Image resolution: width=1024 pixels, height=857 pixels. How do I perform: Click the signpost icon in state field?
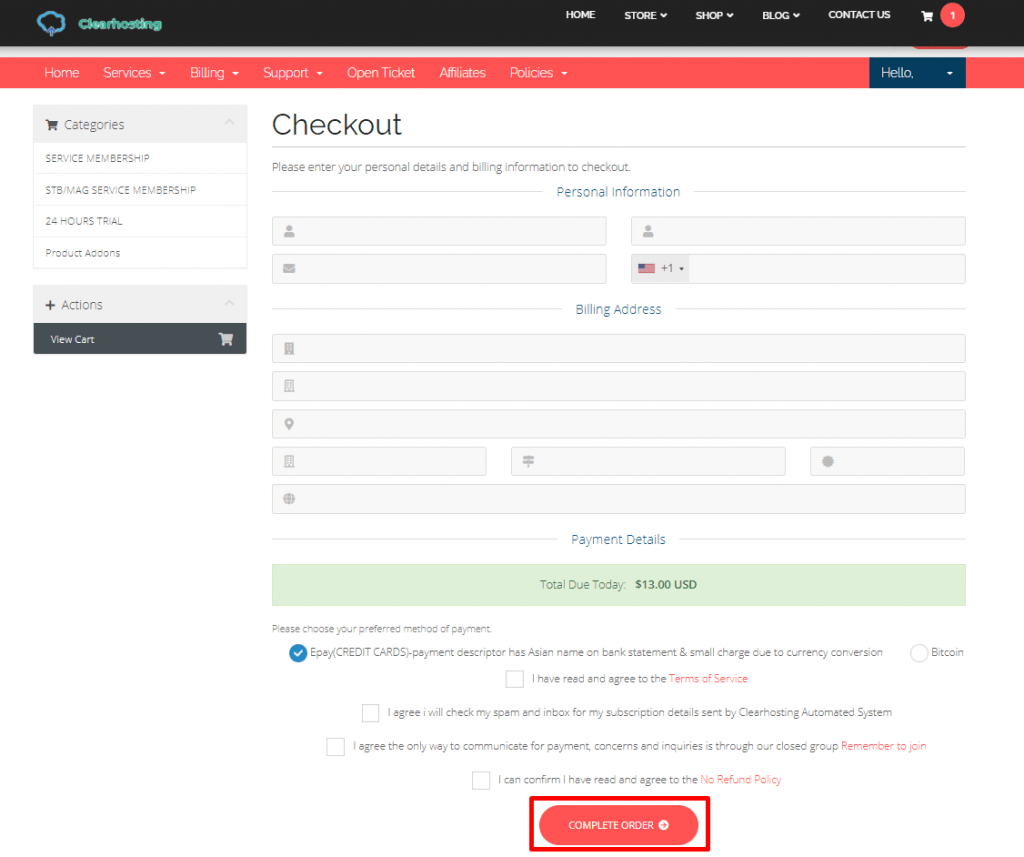pos(528,461)
